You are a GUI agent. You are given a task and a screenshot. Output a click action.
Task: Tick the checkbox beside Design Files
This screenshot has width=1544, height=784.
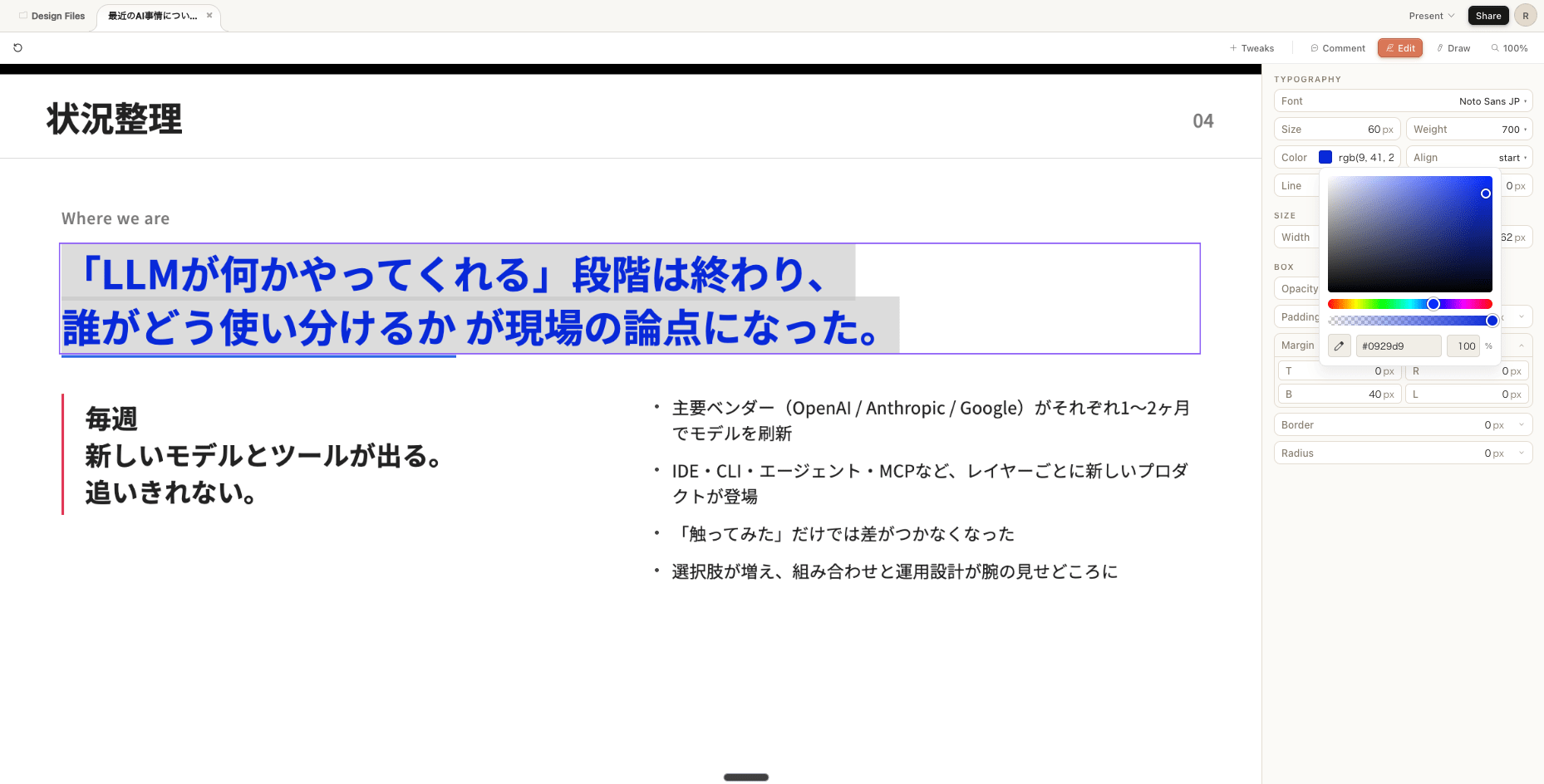tap(22, 14)
